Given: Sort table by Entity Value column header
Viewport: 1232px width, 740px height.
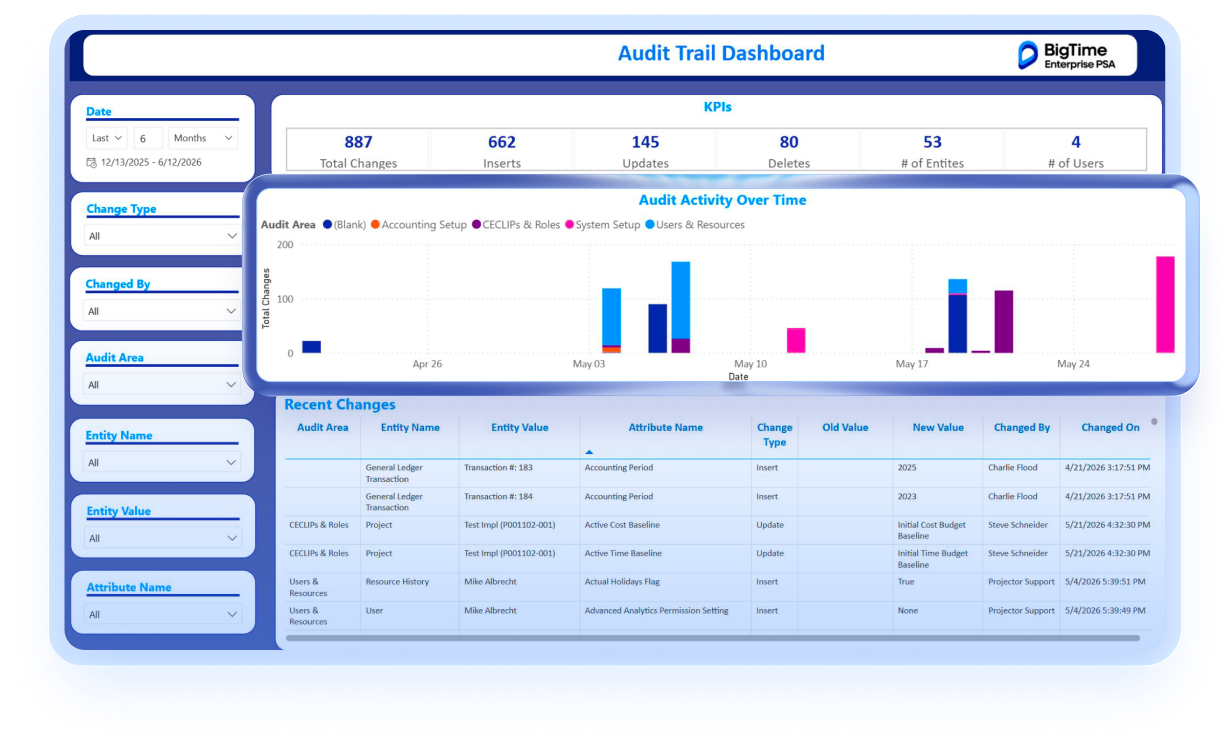Looking at the screenshot, I should tap(520, 428).
